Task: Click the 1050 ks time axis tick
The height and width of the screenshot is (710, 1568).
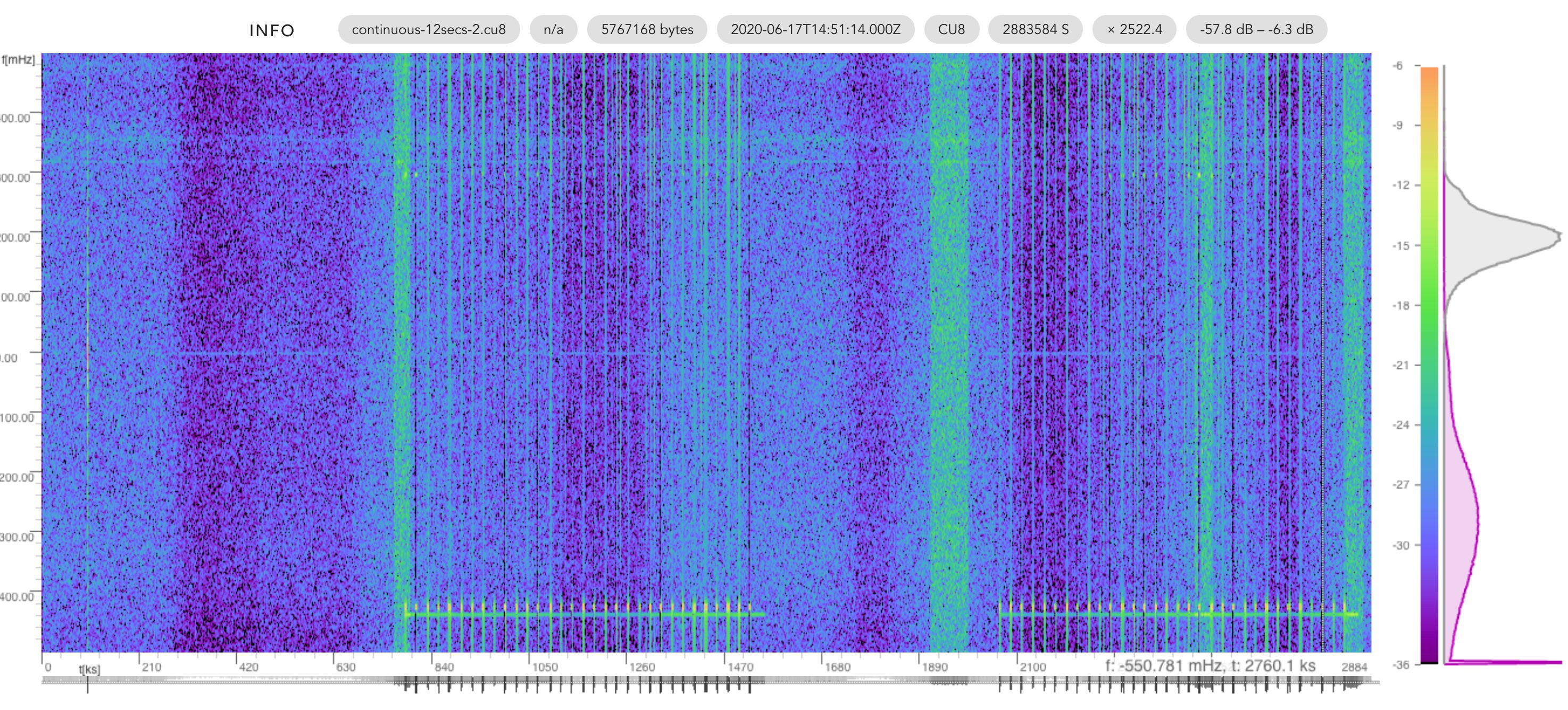Action: (544, 667)
